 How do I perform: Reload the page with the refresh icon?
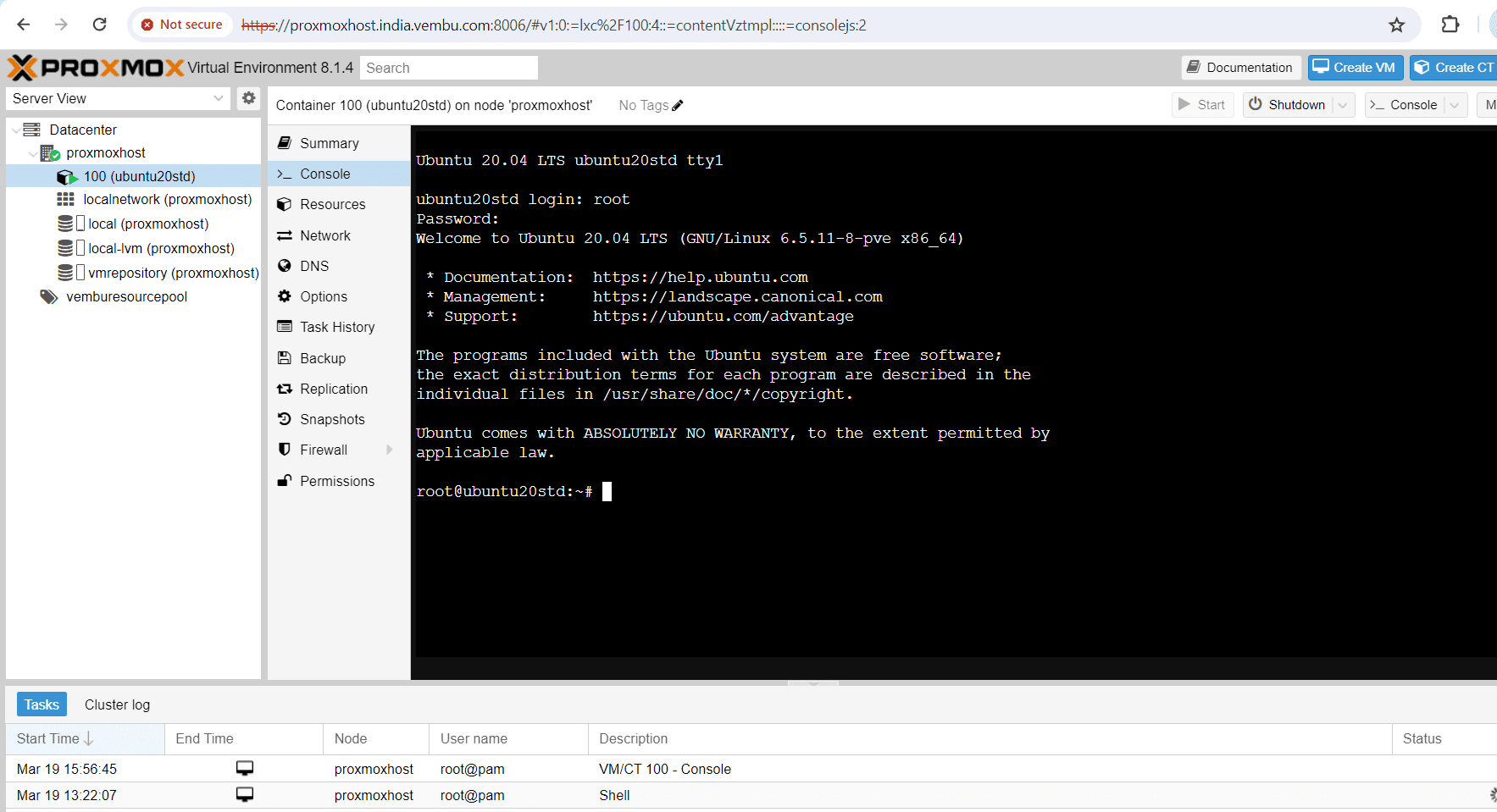coord(99,25)
